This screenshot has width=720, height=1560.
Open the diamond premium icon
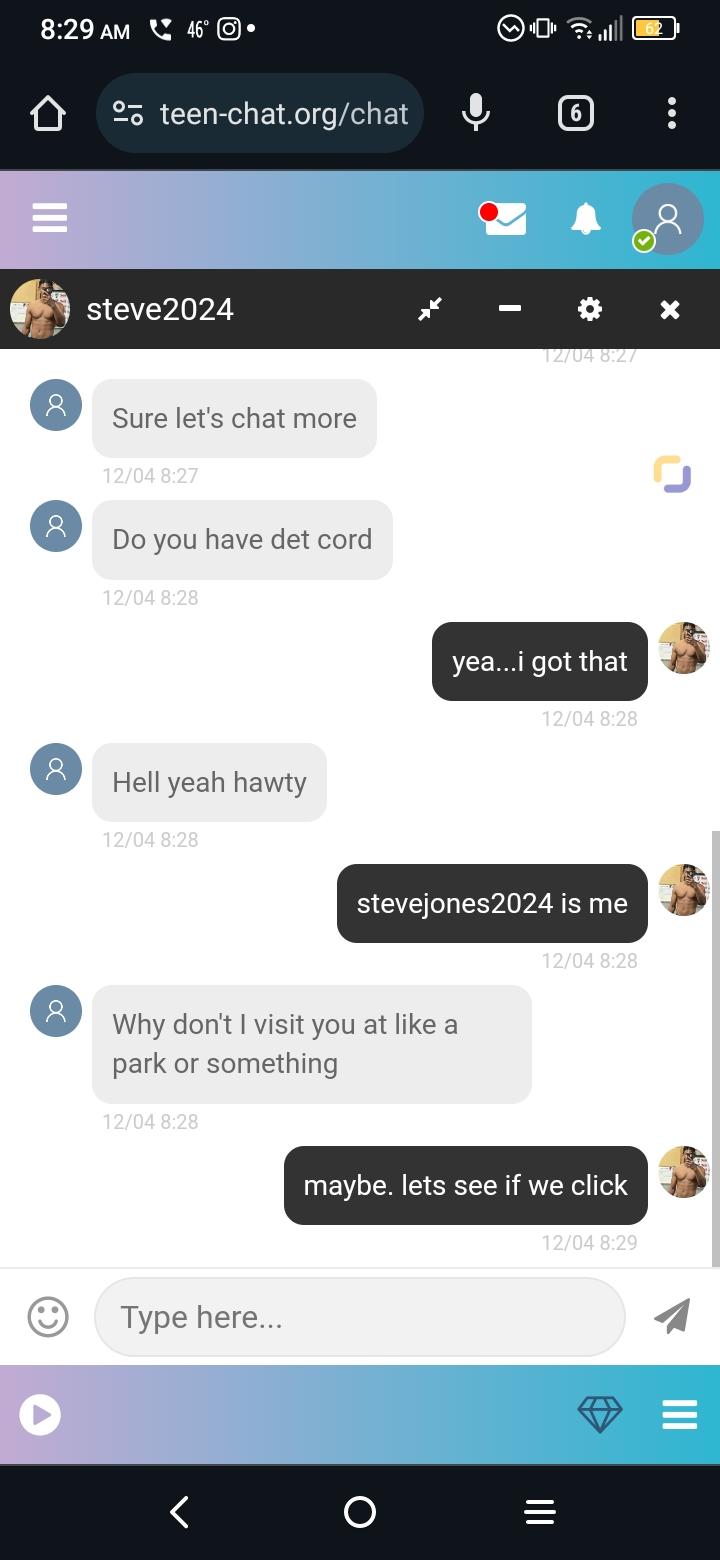point(600,1414)
